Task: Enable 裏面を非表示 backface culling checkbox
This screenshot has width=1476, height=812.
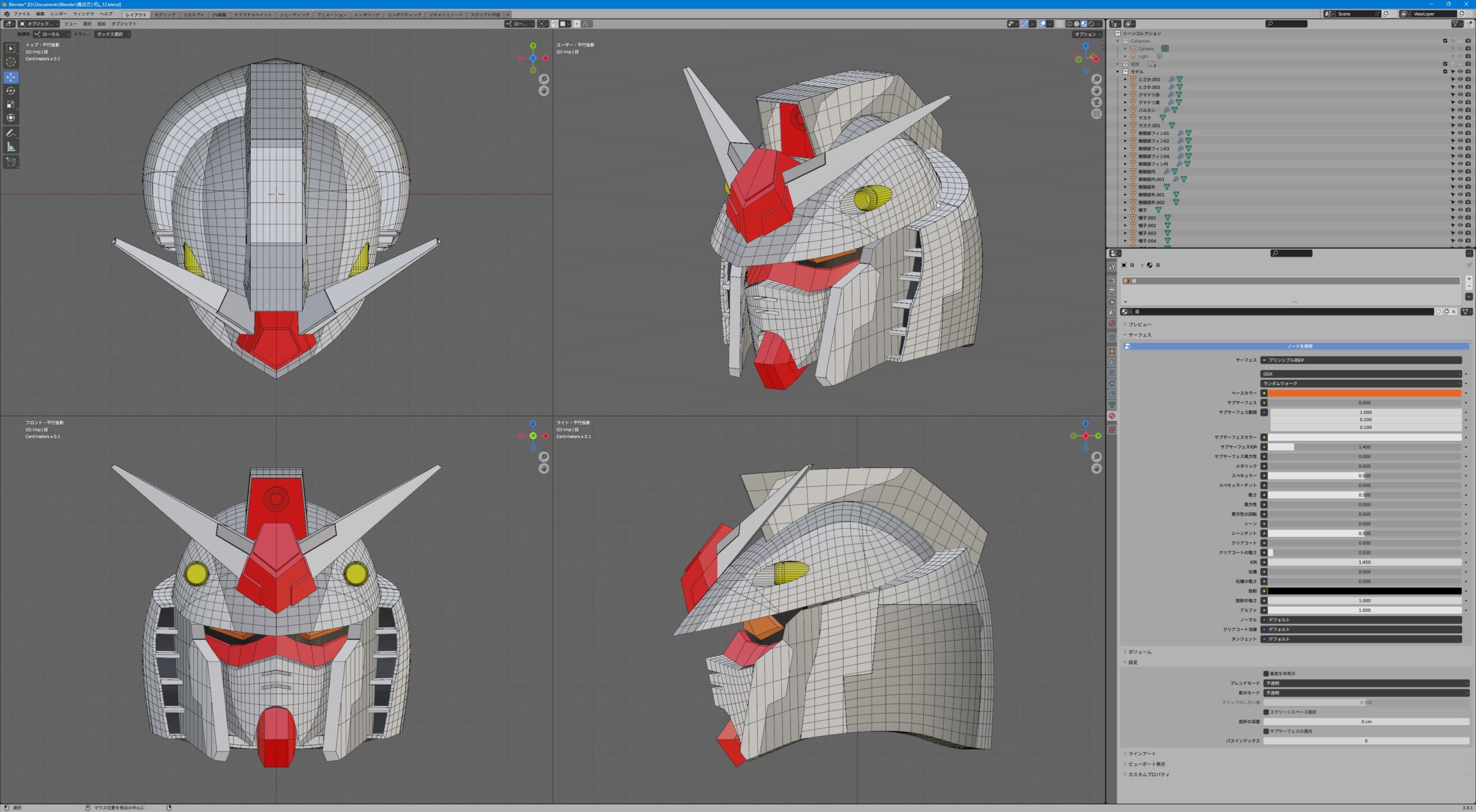Action: click(x=1266, y=674)
